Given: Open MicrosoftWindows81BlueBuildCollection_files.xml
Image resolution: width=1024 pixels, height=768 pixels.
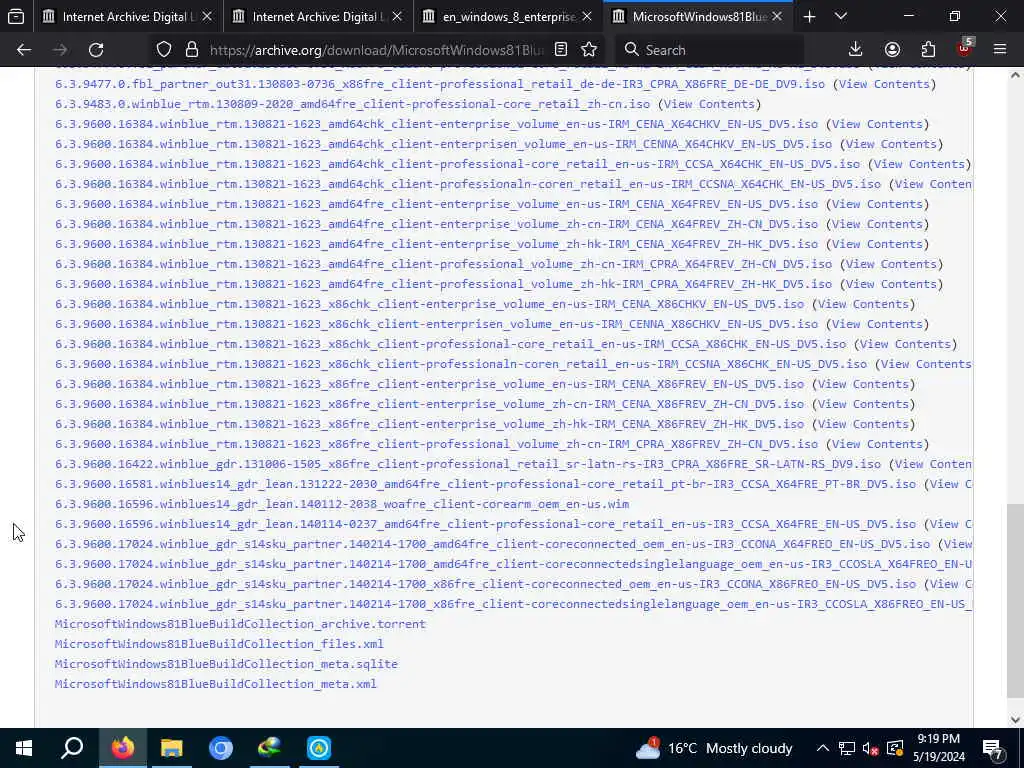Looking at the screenshot, I should tap(219, 644).
